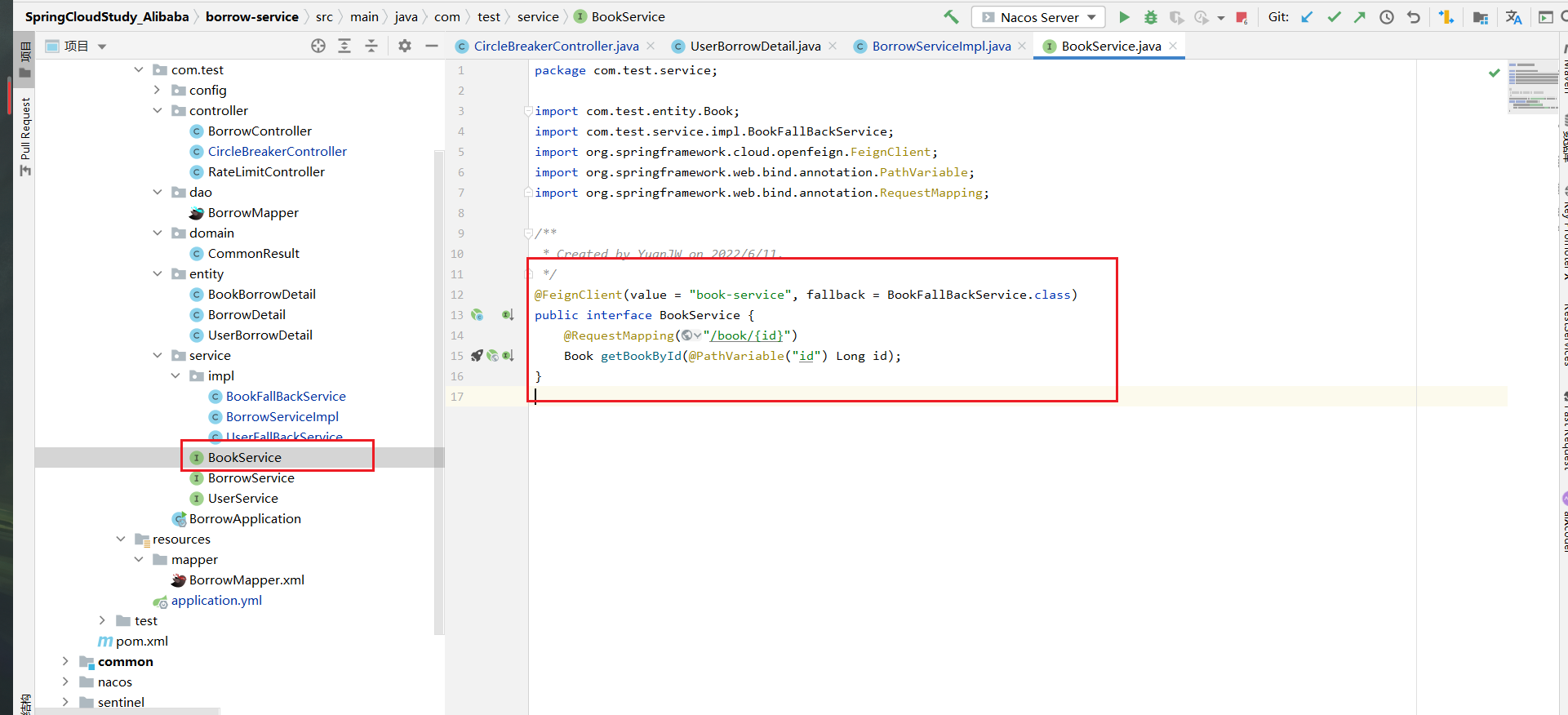The image size is (1568, 715).
Task: Open BorrowMapper.xml file
Action: (x=247, y=580)
